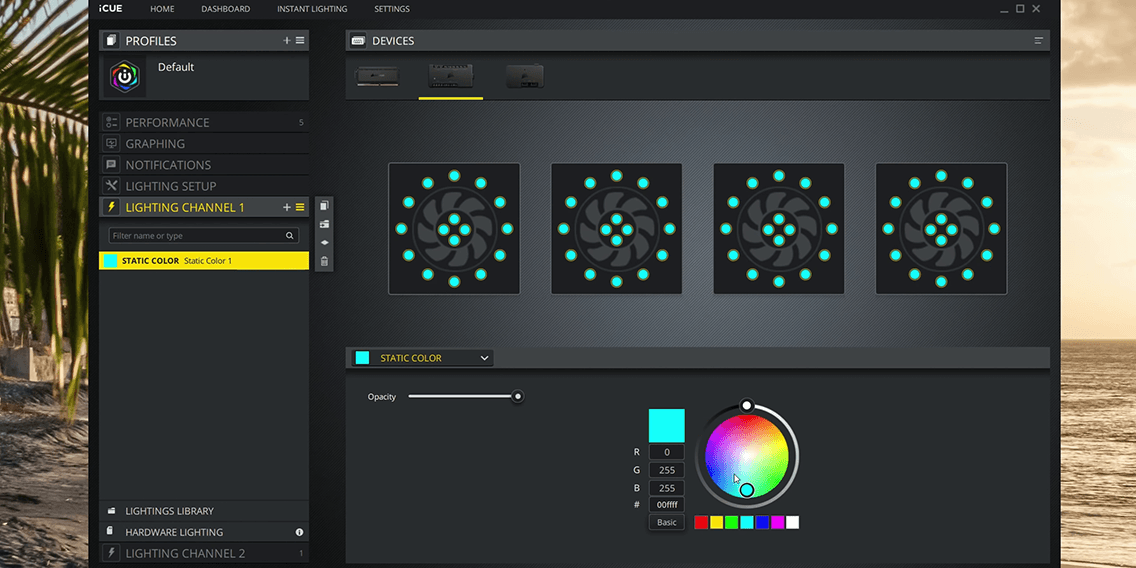This screenshot has height=568, width=1136.
Task: Open INSTANT LIGHTING
Action: [312, 9]
